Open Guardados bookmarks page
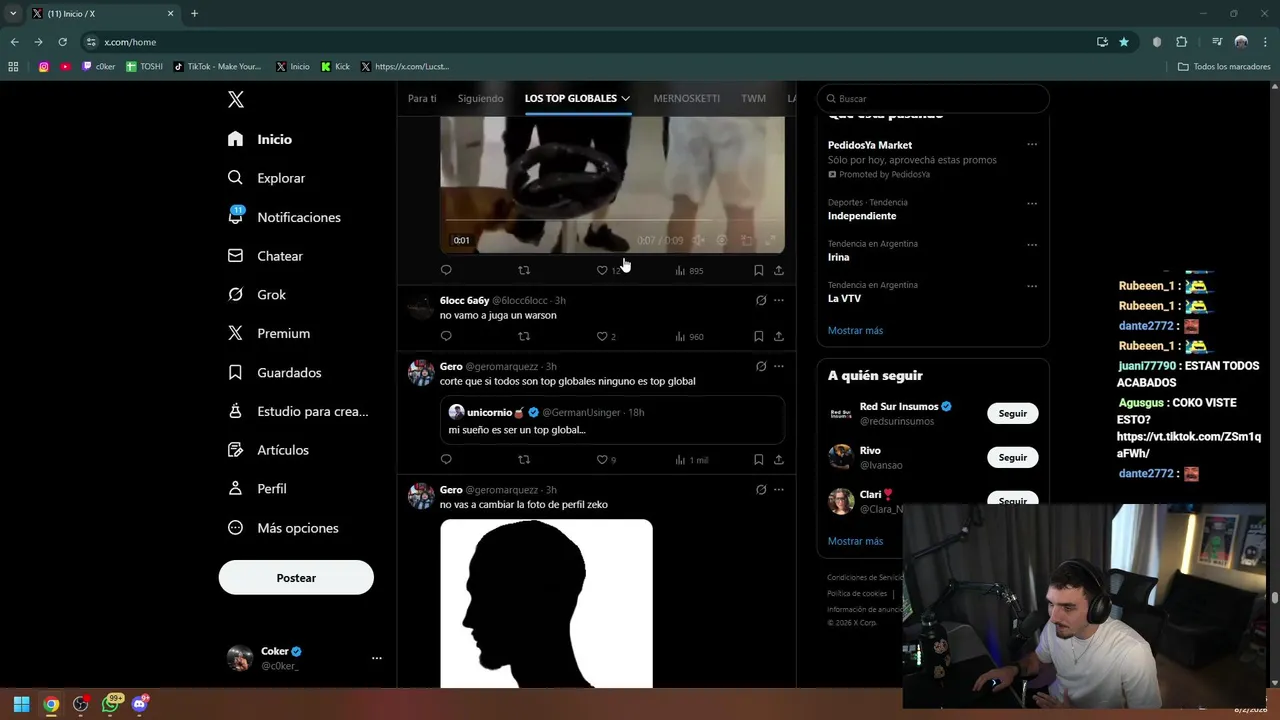 [x=275, y=372]
